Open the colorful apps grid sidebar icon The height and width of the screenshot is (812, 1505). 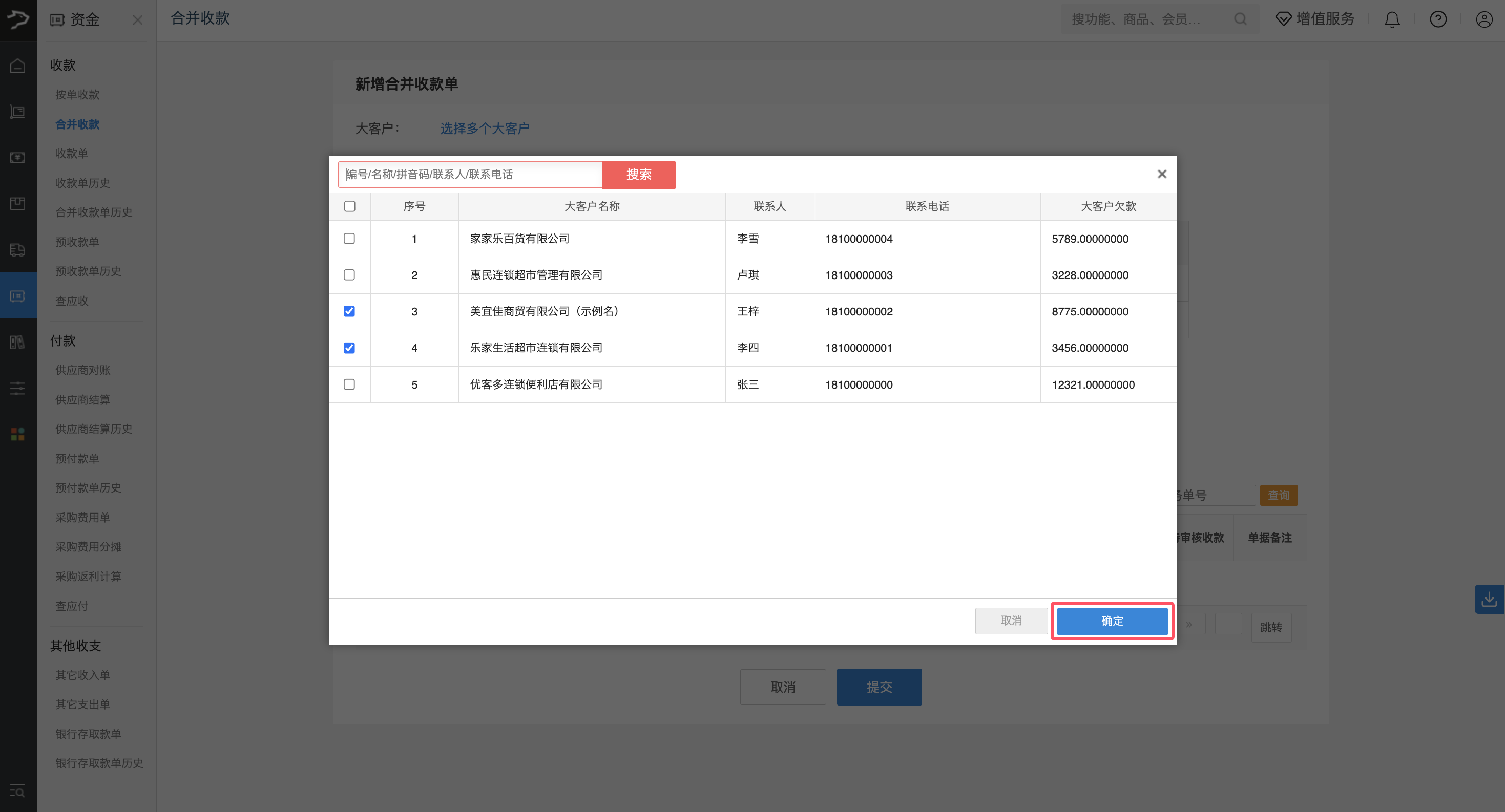(x=17, y=434)
